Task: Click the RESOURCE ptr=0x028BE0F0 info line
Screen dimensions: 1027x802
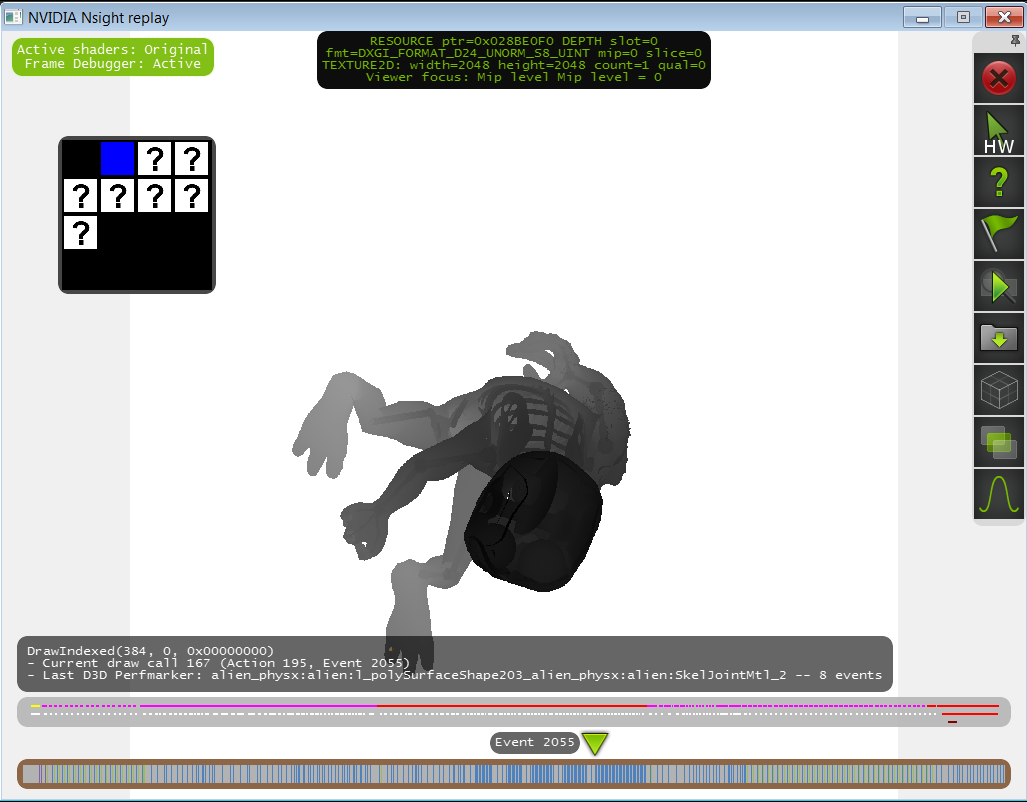Action: (514, 41)
